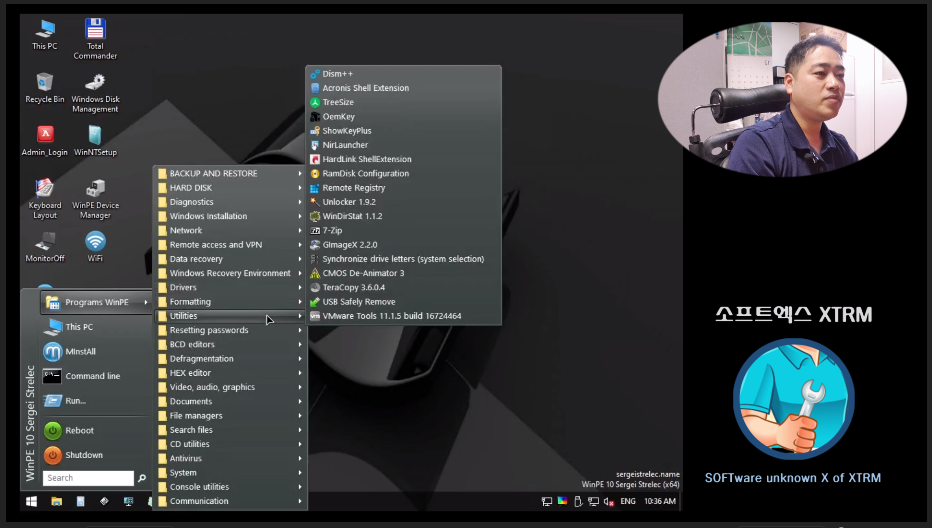
Task: Open This PC from Start menu
Action: coord(96,327)
